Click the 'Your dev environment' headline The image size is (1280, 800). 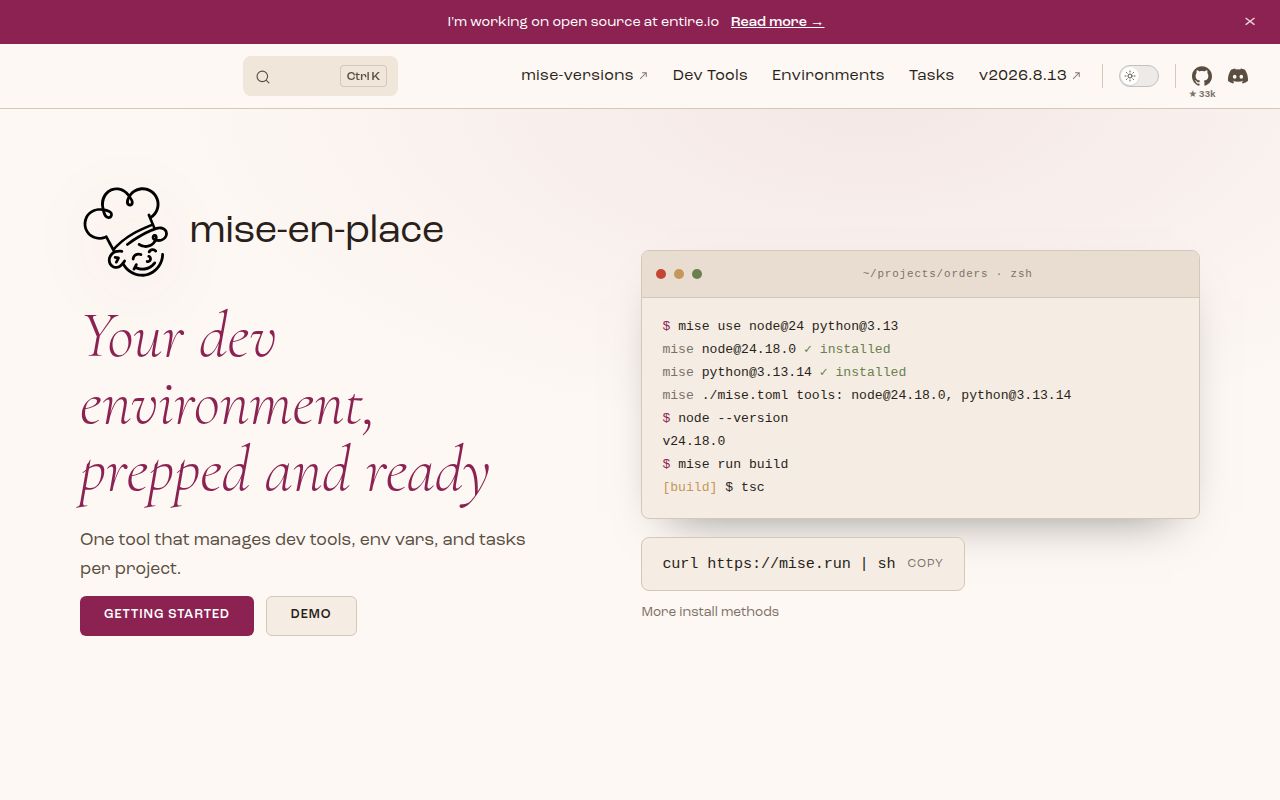click(284, 404)
